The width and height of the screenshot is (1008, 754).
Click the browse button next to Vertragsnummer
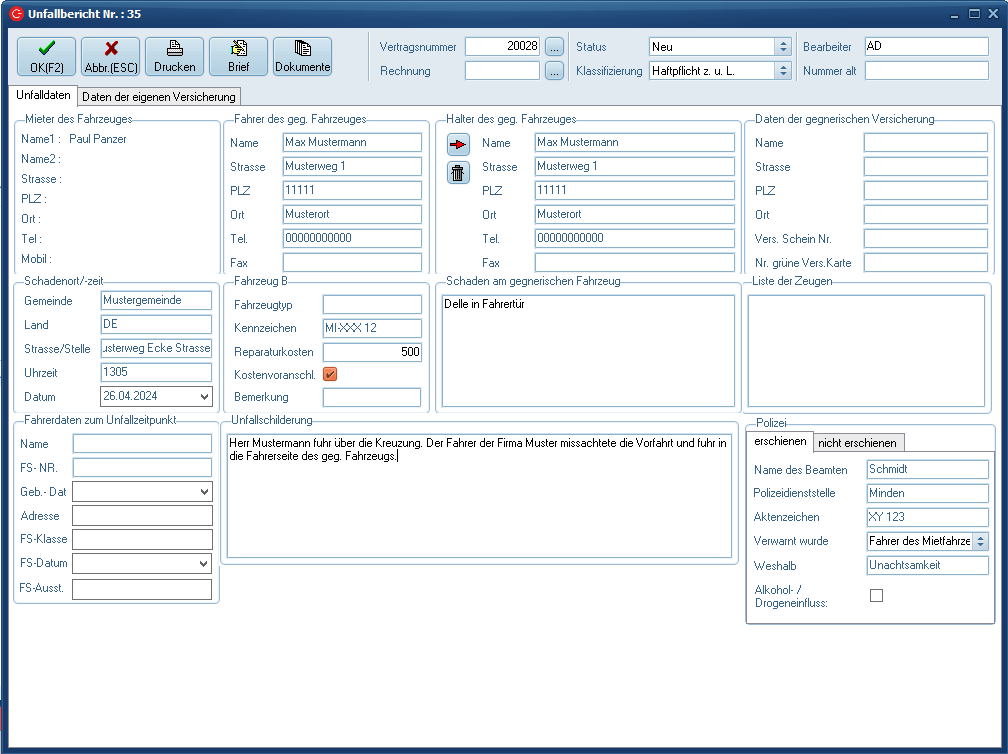coord(555,47)
